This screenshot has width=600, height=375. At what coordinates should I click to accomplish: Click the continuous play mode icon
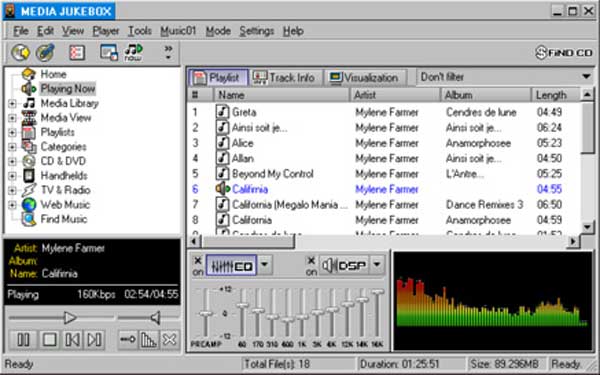pos(127,339)
